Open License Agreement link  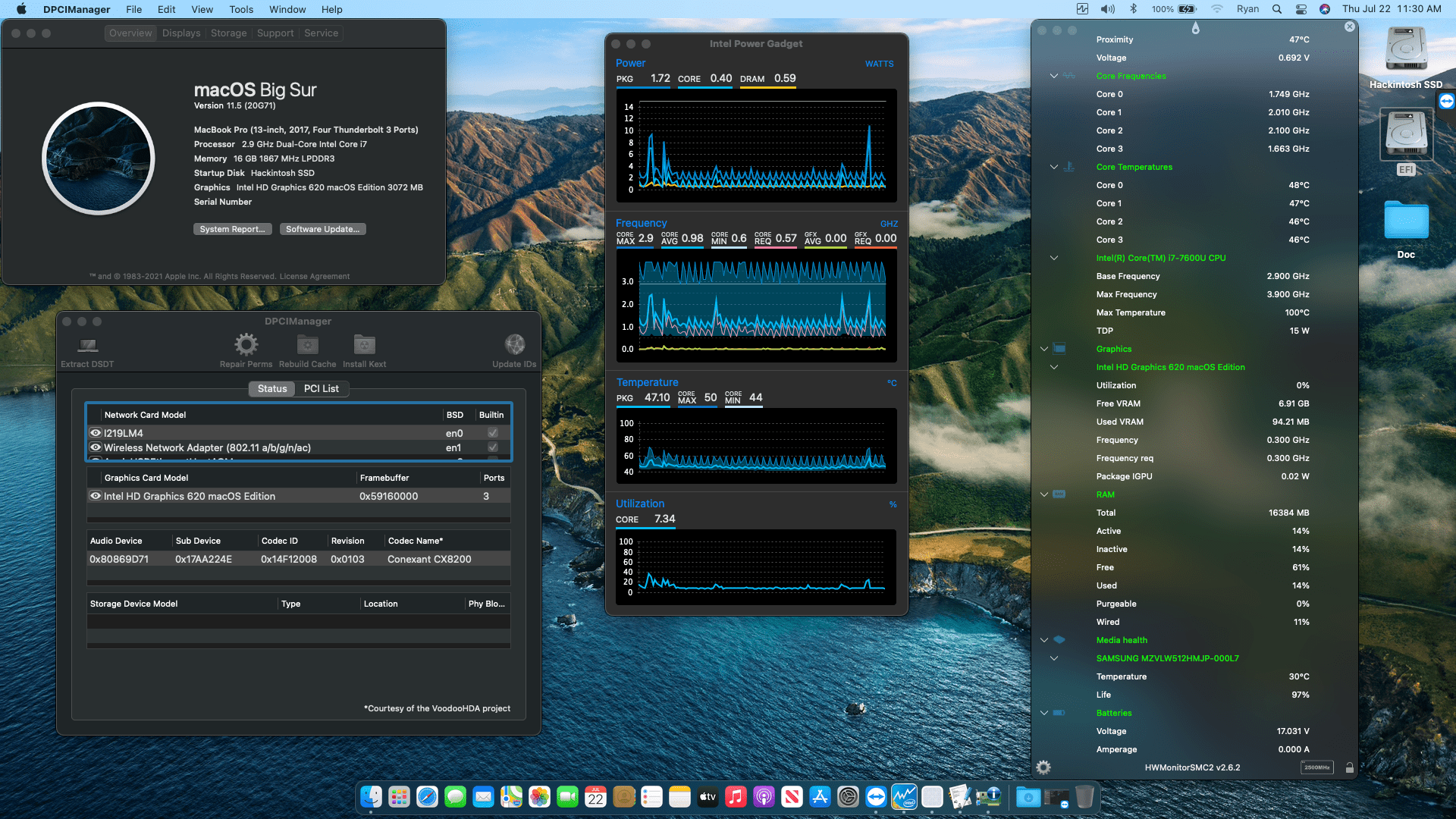click(315, 276)
